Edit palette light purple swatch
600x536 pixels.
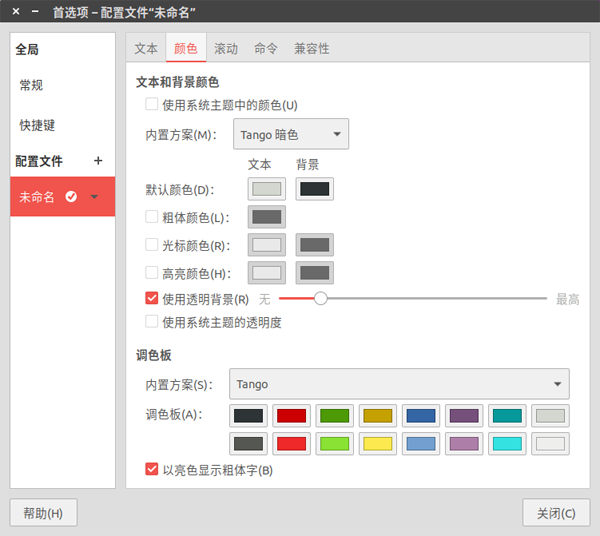pos(464,444)
